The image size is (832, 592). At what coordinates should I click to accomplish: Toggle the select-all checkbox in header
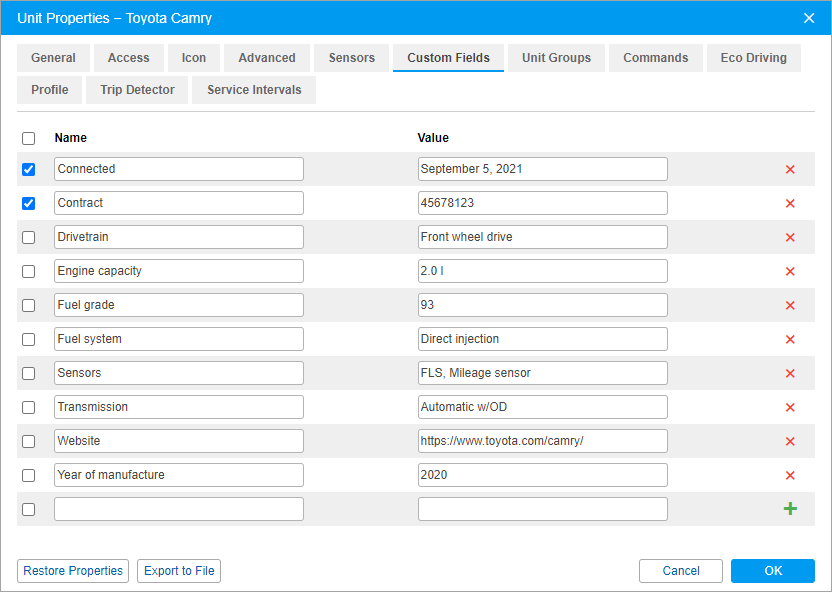point(29,139)
